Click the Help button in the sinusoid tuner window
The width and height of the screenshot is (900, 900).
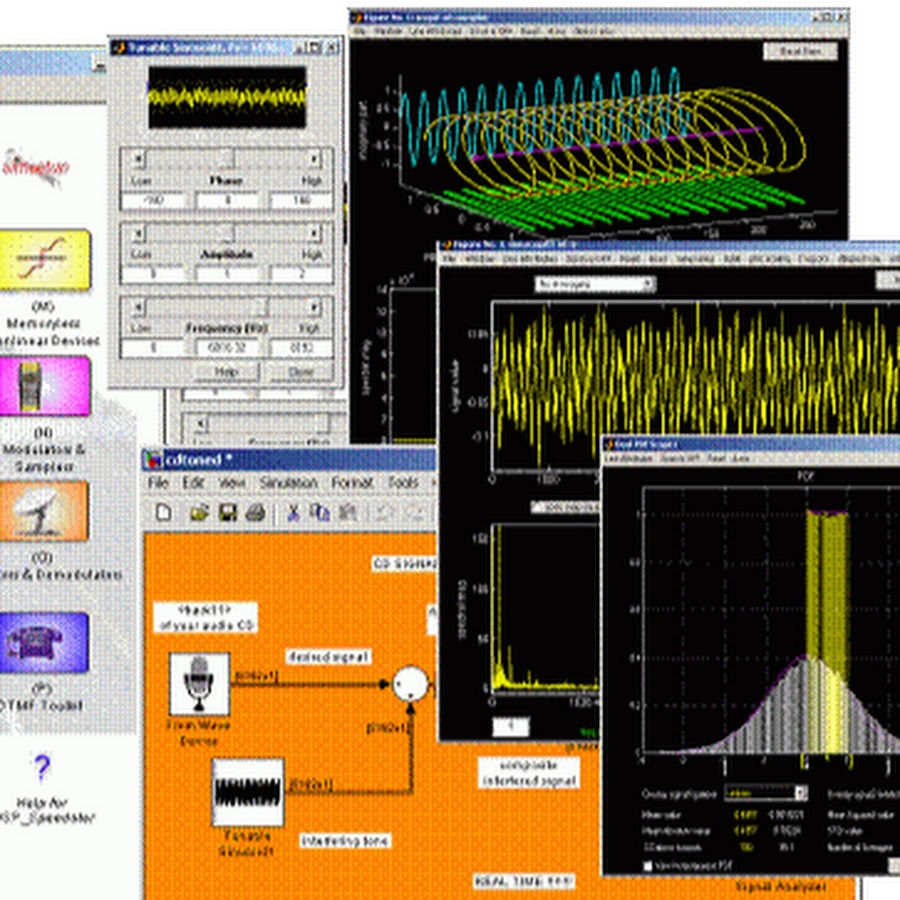pos(227,372)
